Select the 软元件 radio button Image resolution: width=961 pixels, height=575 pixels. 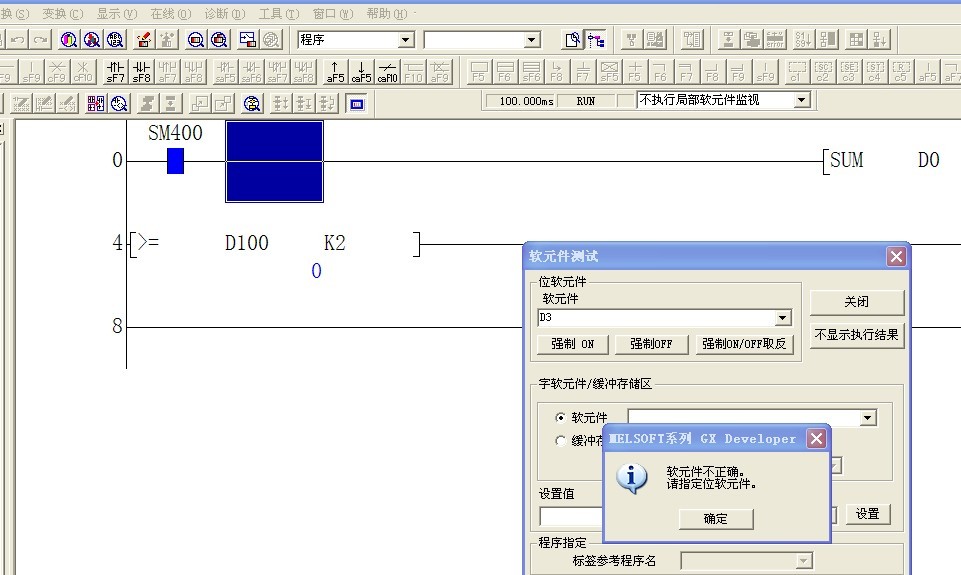click(x=560, y=417)
